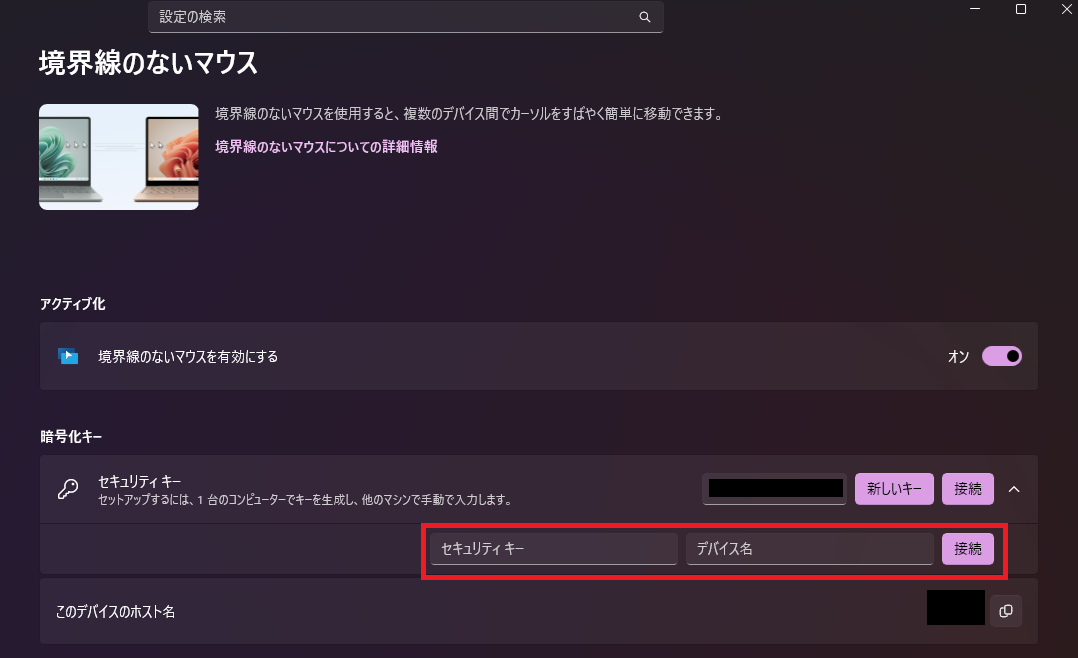Click the Mouse Without Borders icon beside 境界線のないマウスを有効にする
The image size is (1078, 658).
point(68,356)
